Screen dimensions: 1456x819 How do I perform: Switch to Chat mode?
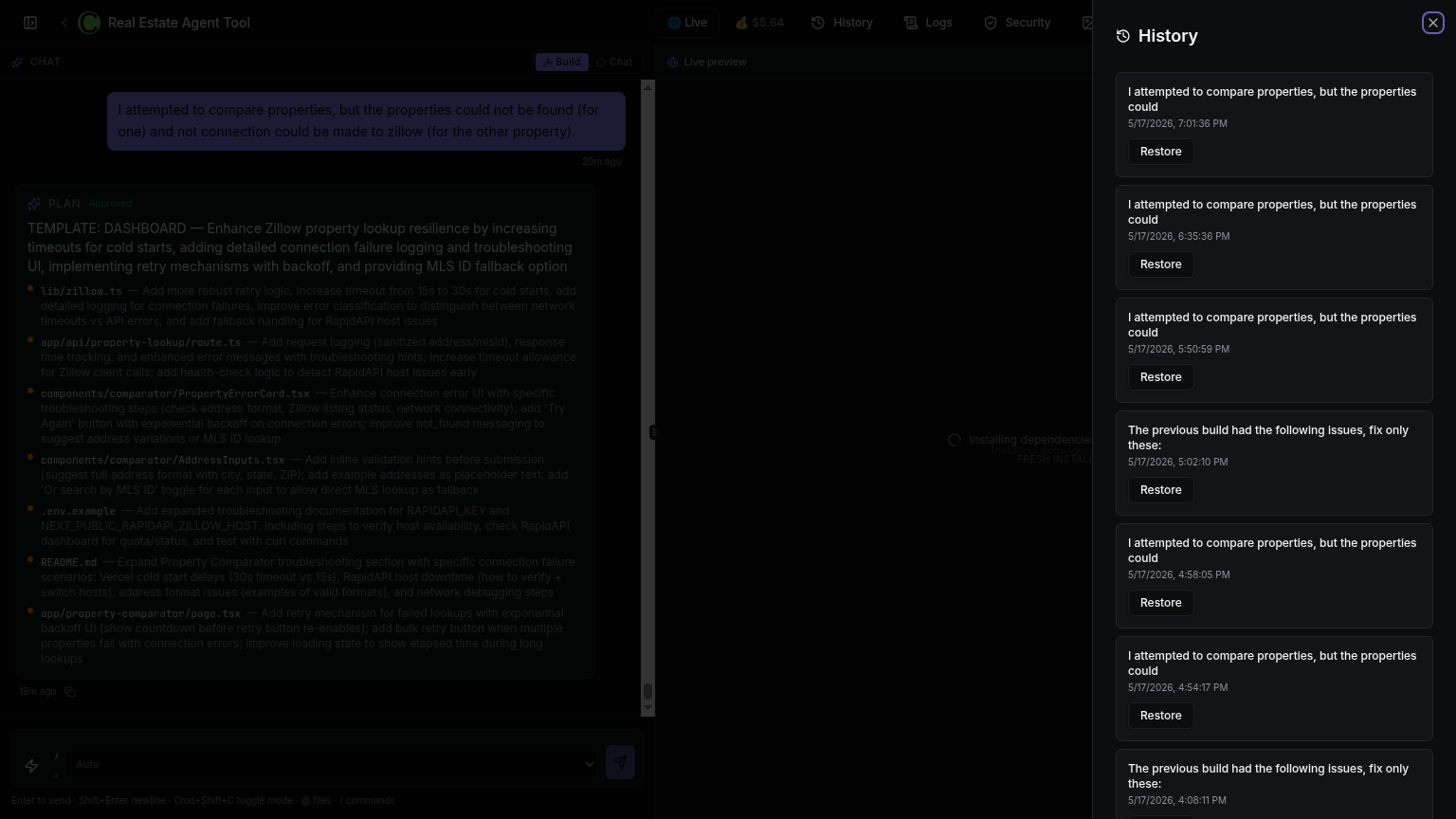614,62
